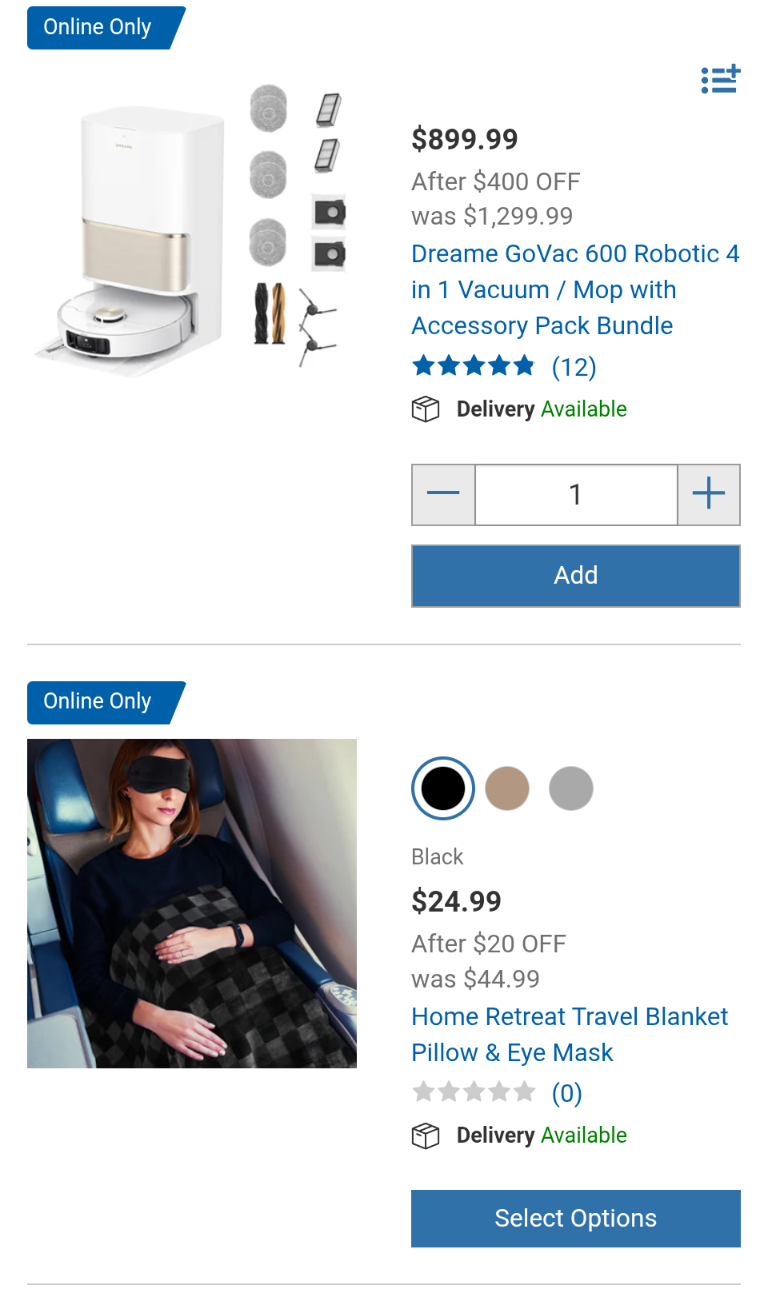This screenshot has width=768, height=1291.
Task: Open the Home Retreat Travel Blanket link
Action: pyautogui.click(x=570, y=1034)
